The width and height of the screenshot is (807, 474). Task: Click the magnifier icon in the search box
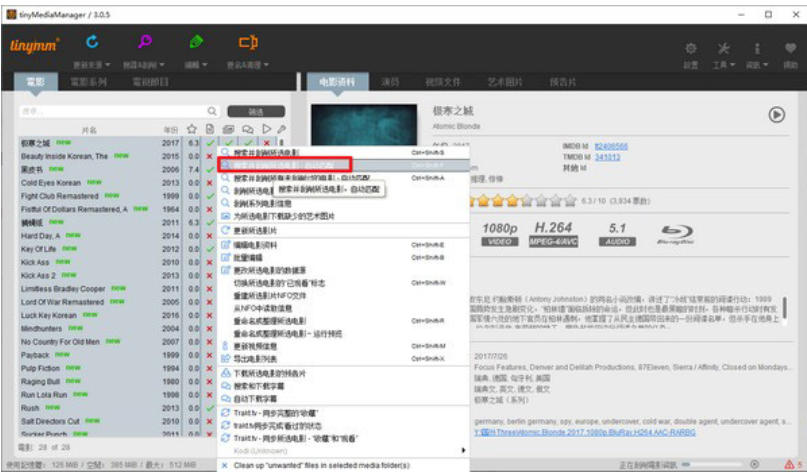212,111
